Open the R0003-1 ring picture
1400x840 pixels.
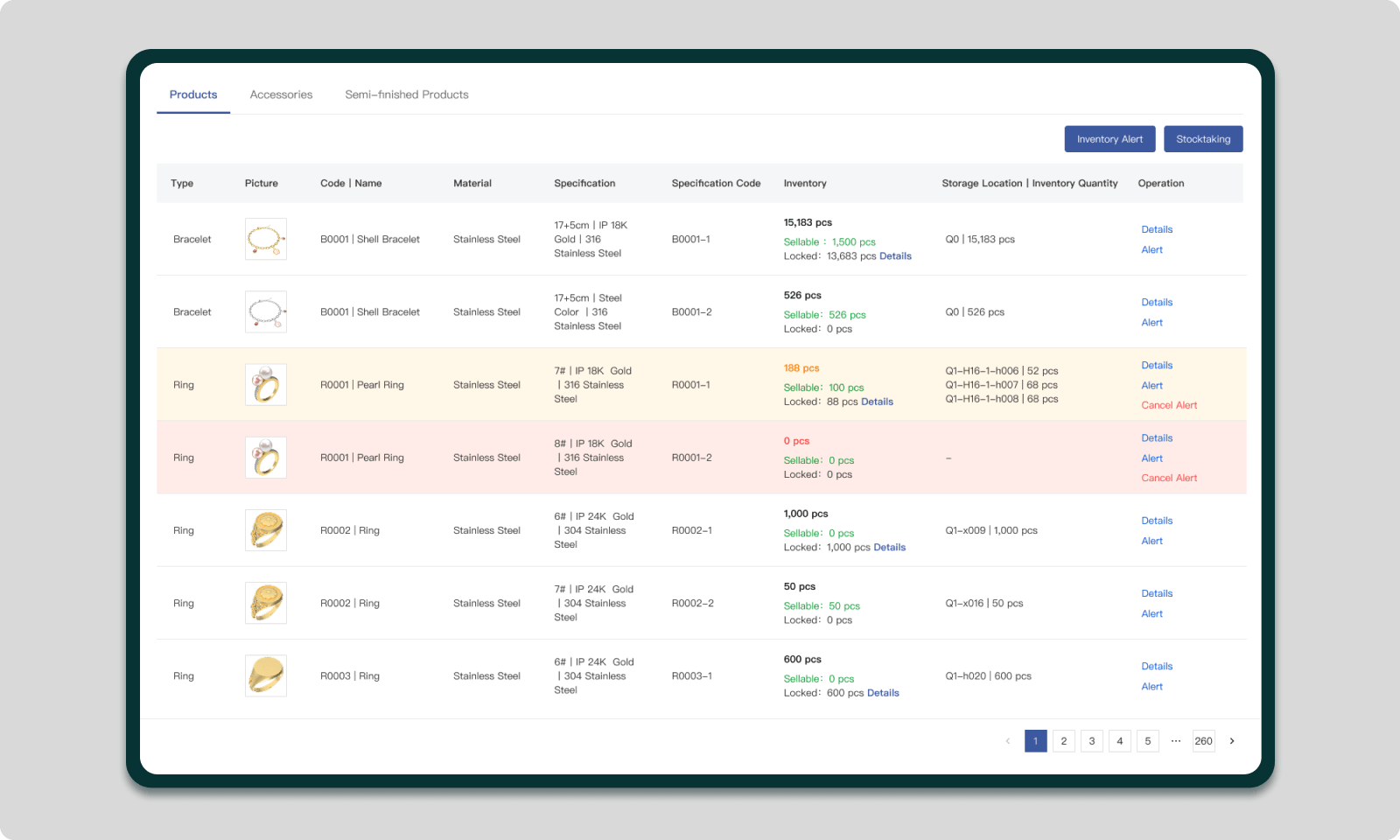pyautogui.click(x=266, y=675)
